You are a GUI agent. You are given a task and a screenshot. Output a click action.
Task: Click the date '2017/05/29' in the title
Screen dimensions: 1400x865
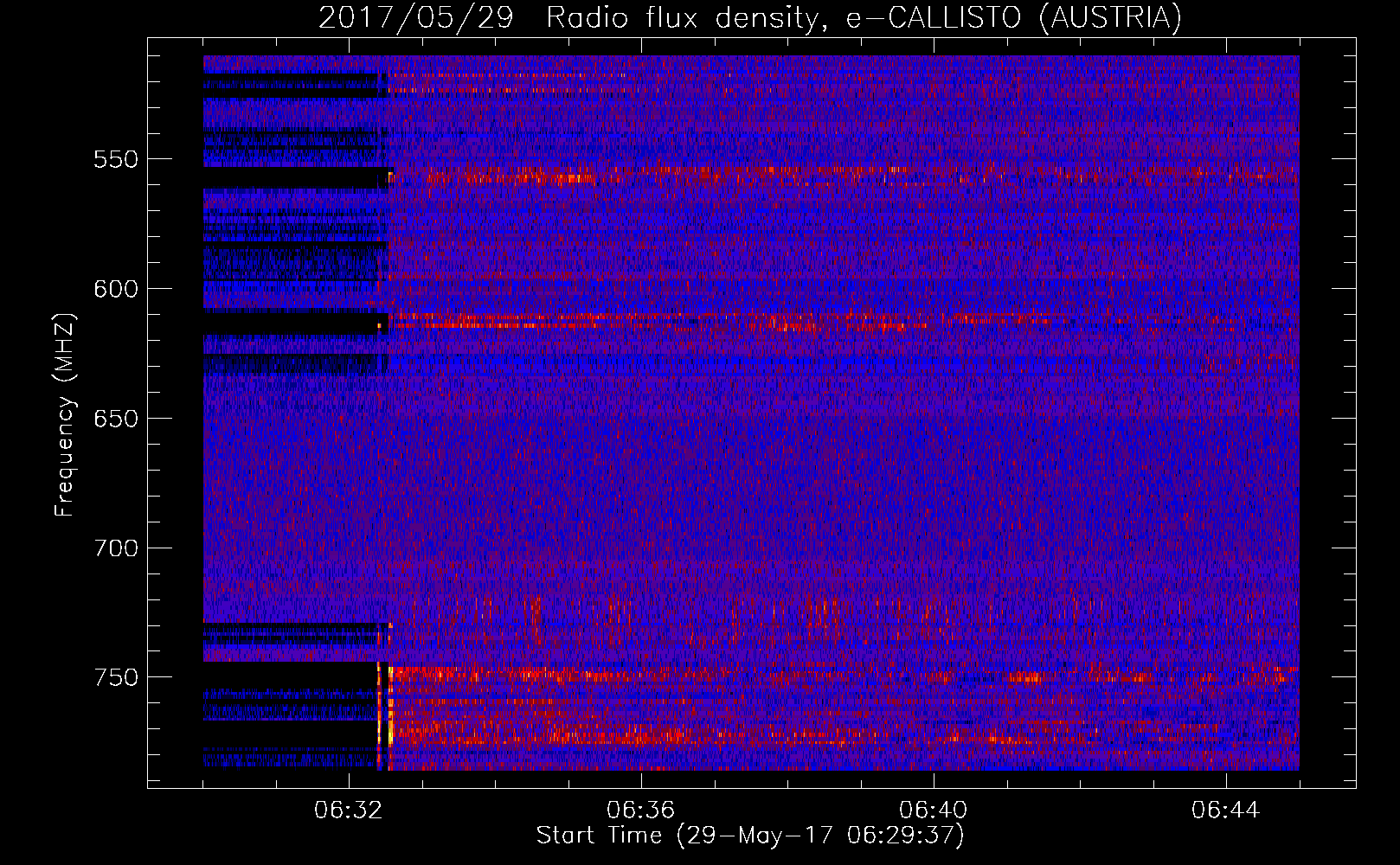point(416,18)
